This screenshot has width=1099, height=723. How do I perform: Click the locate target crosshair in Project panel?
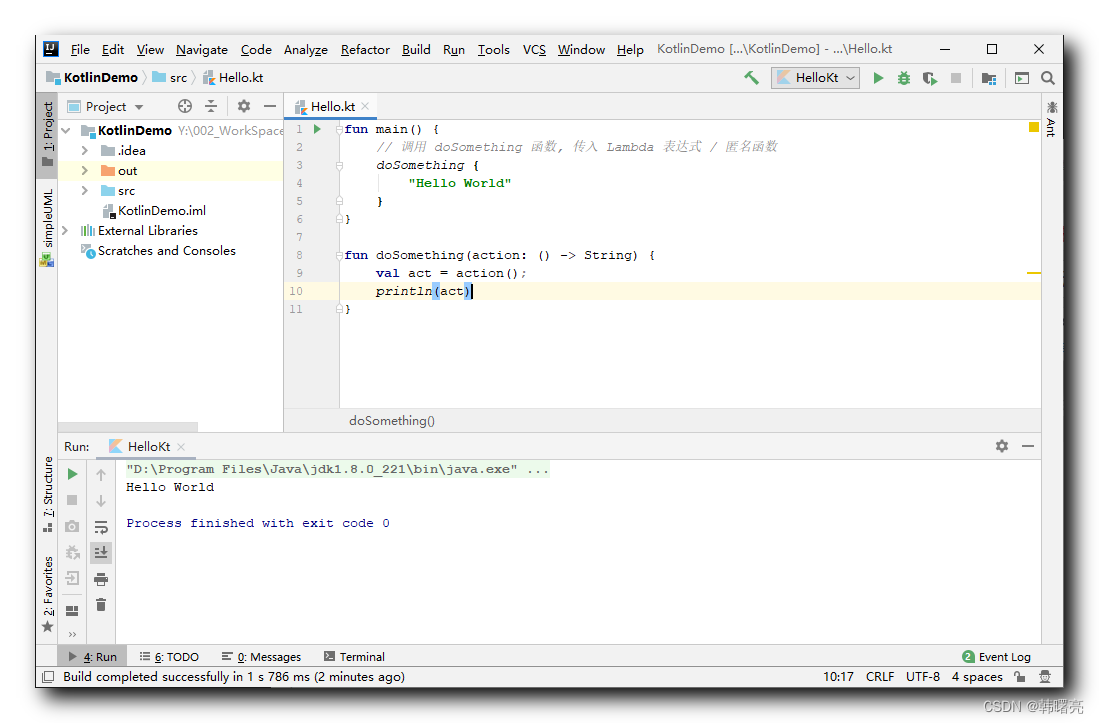(185, 106)
